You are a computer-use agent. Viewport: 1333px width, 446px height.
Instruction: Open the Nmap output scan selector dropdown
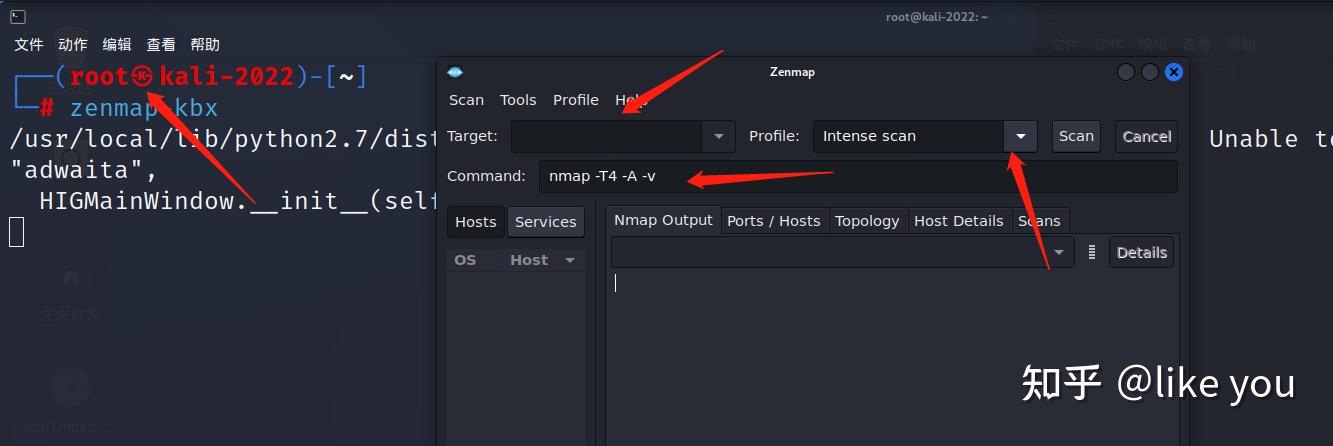[x=1058, y=252]
